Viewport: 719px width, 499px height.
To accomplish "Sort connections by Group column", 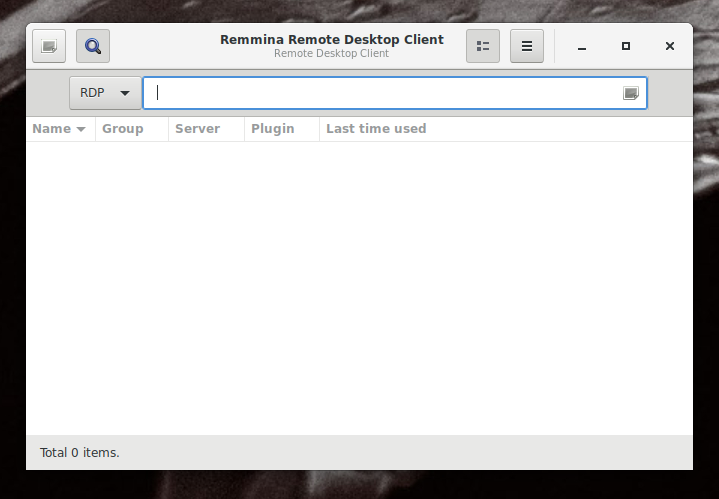I will pos(132,129).
